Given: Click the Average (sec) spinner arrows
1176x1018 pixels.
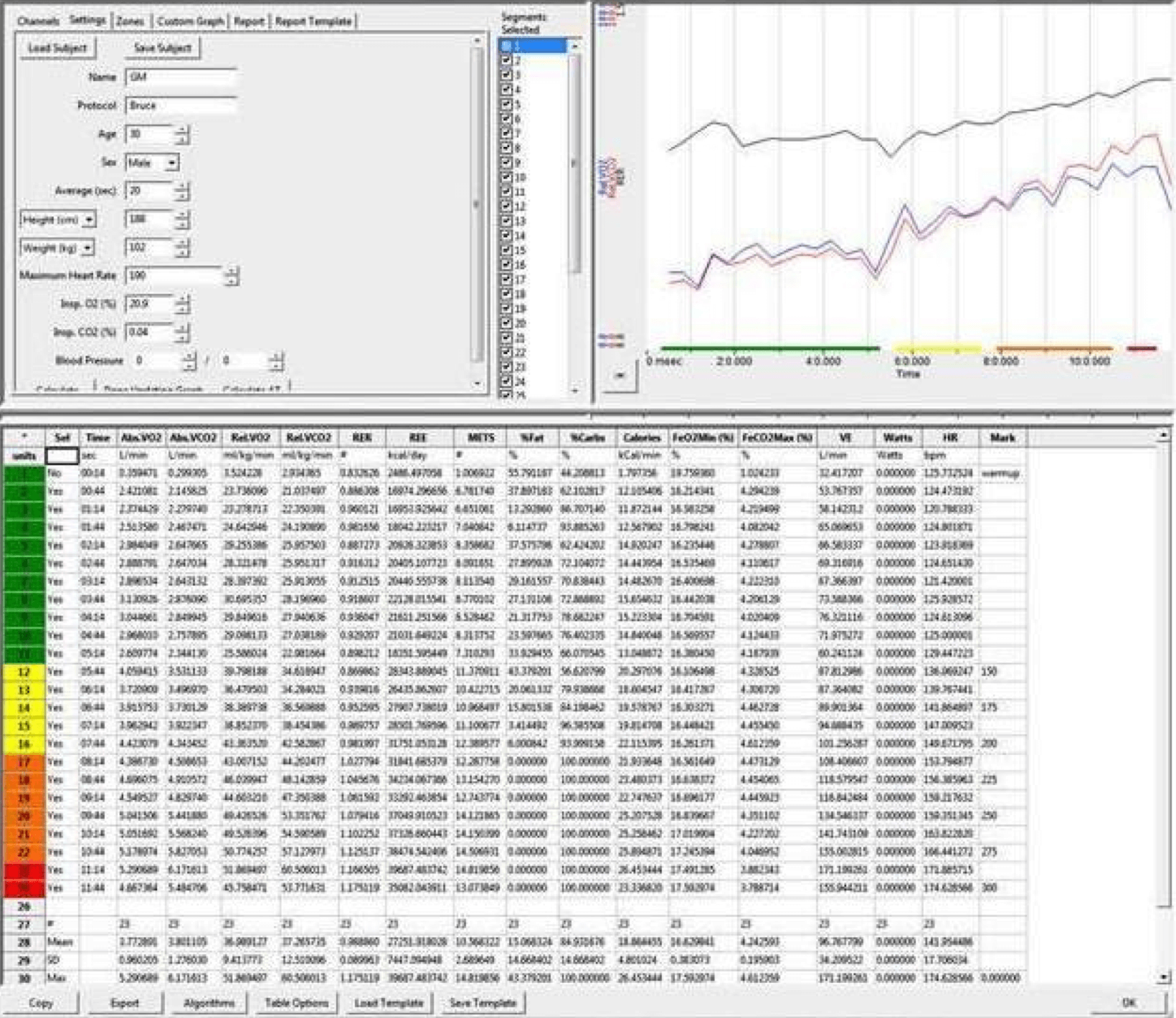Looking at the screenshot, I should pyautogui.click(x=182, y=191).
